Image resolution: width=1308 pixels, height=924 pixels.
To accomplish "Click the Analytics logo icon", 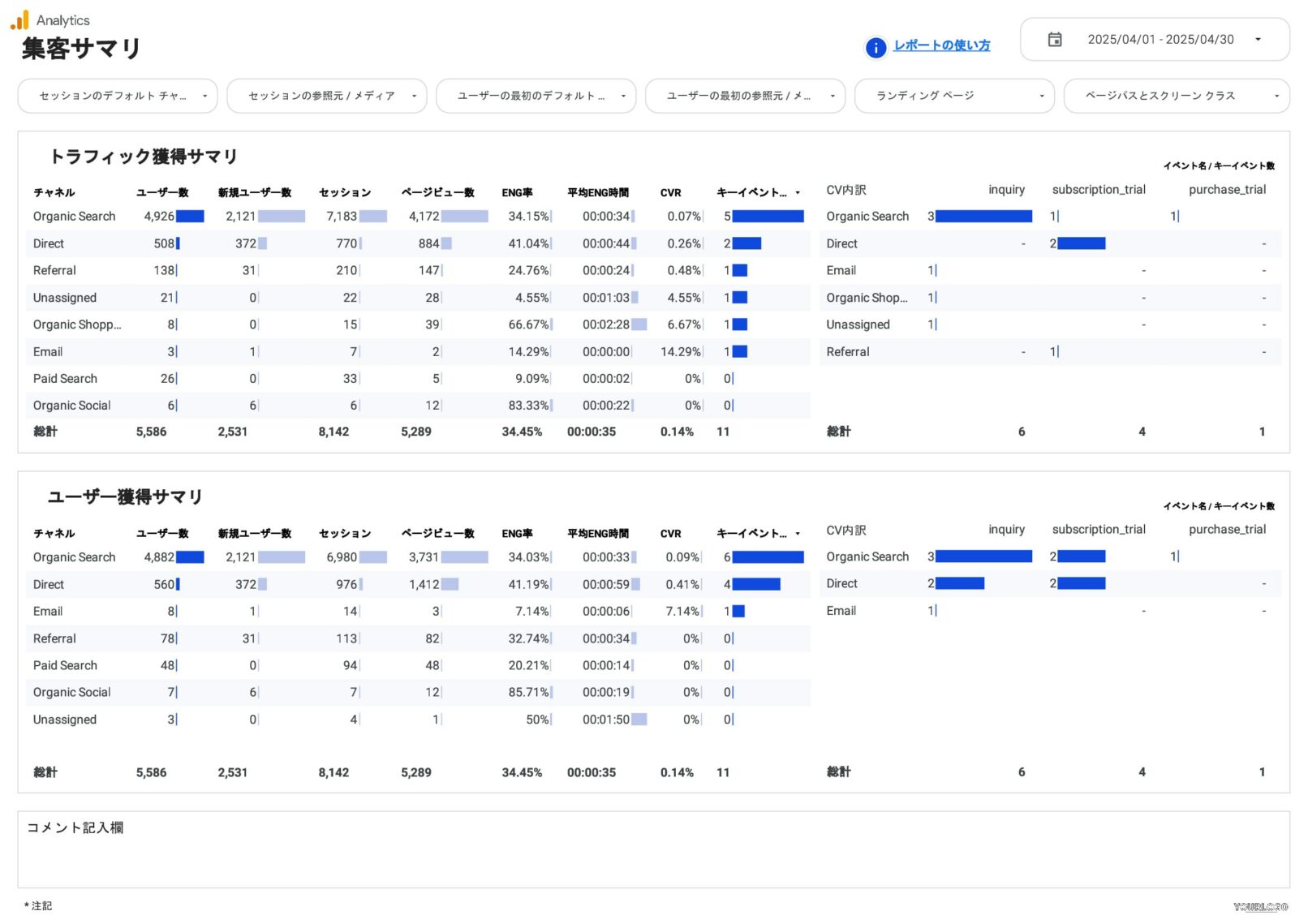I will pos(19,20).
